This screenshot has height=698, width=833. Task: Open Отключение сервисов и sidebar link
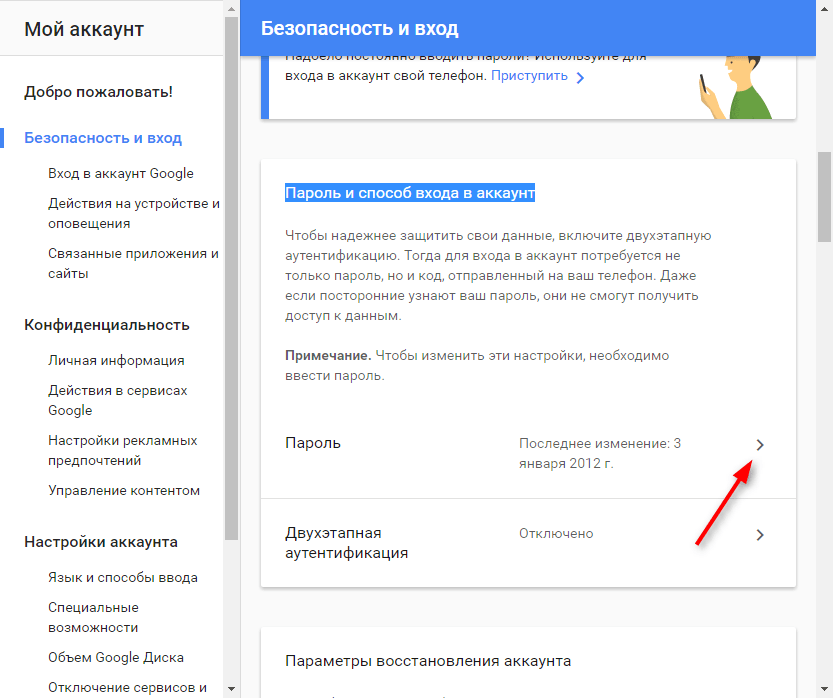(x=128, y=687)
